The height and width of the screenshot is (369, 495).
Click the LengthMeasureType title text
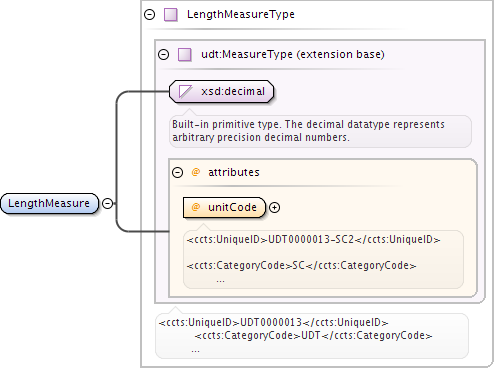pos(241,14)
